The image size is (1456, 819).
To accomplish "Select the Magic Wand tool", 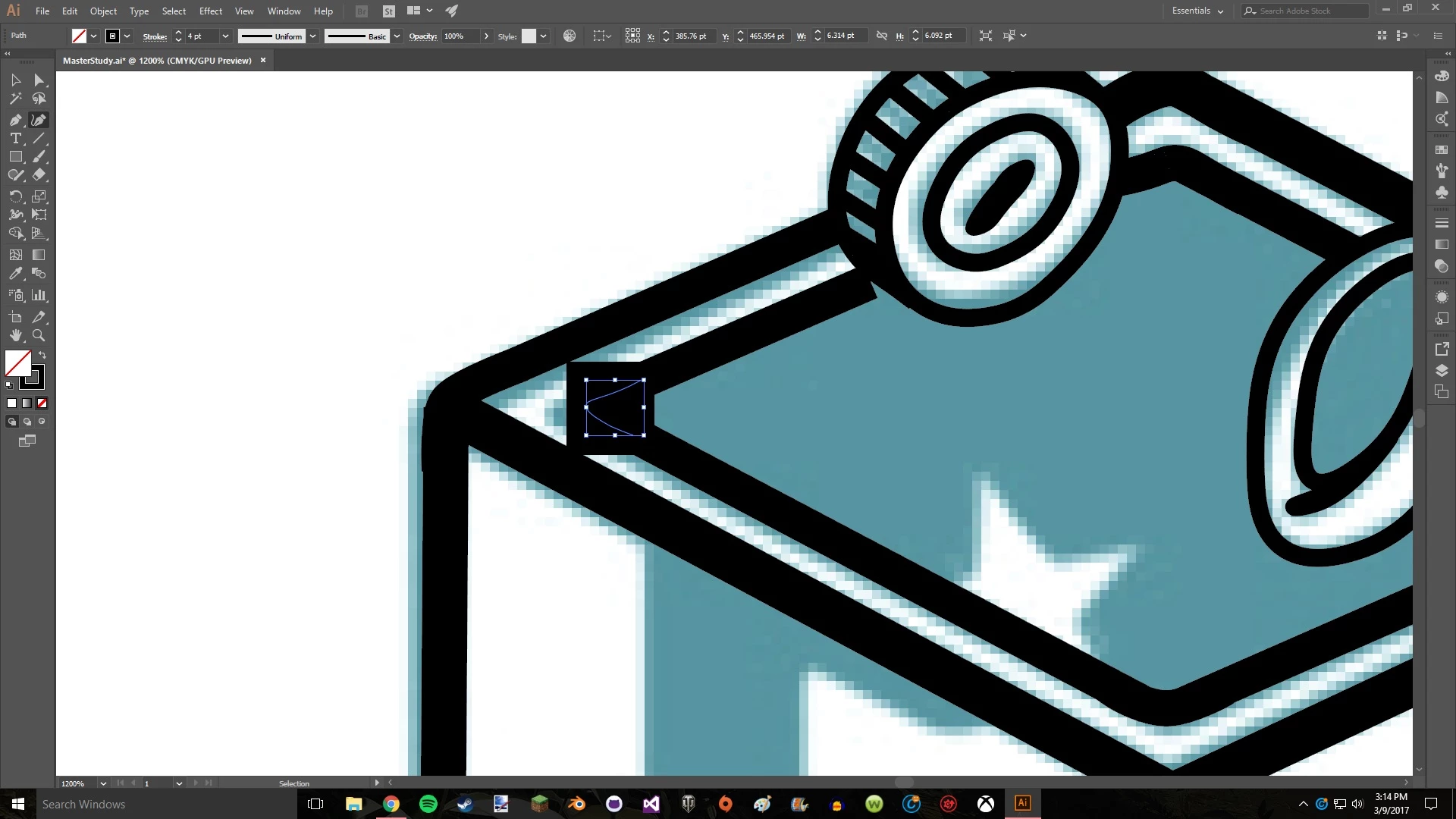I will (x=15, y=99).
